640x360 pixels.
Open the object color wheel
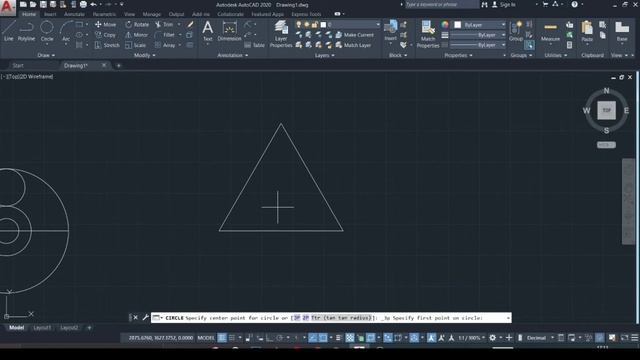coord(445,24)
